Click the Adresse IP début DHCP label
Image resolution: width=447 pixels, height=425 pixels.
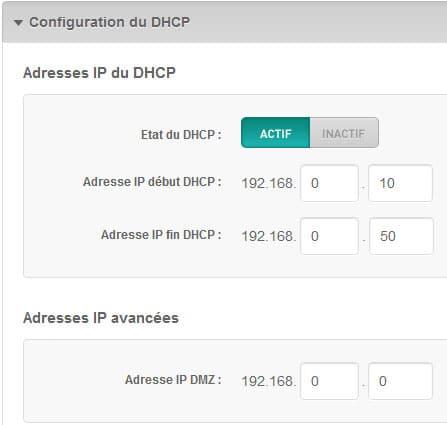(x=152, y=182)
